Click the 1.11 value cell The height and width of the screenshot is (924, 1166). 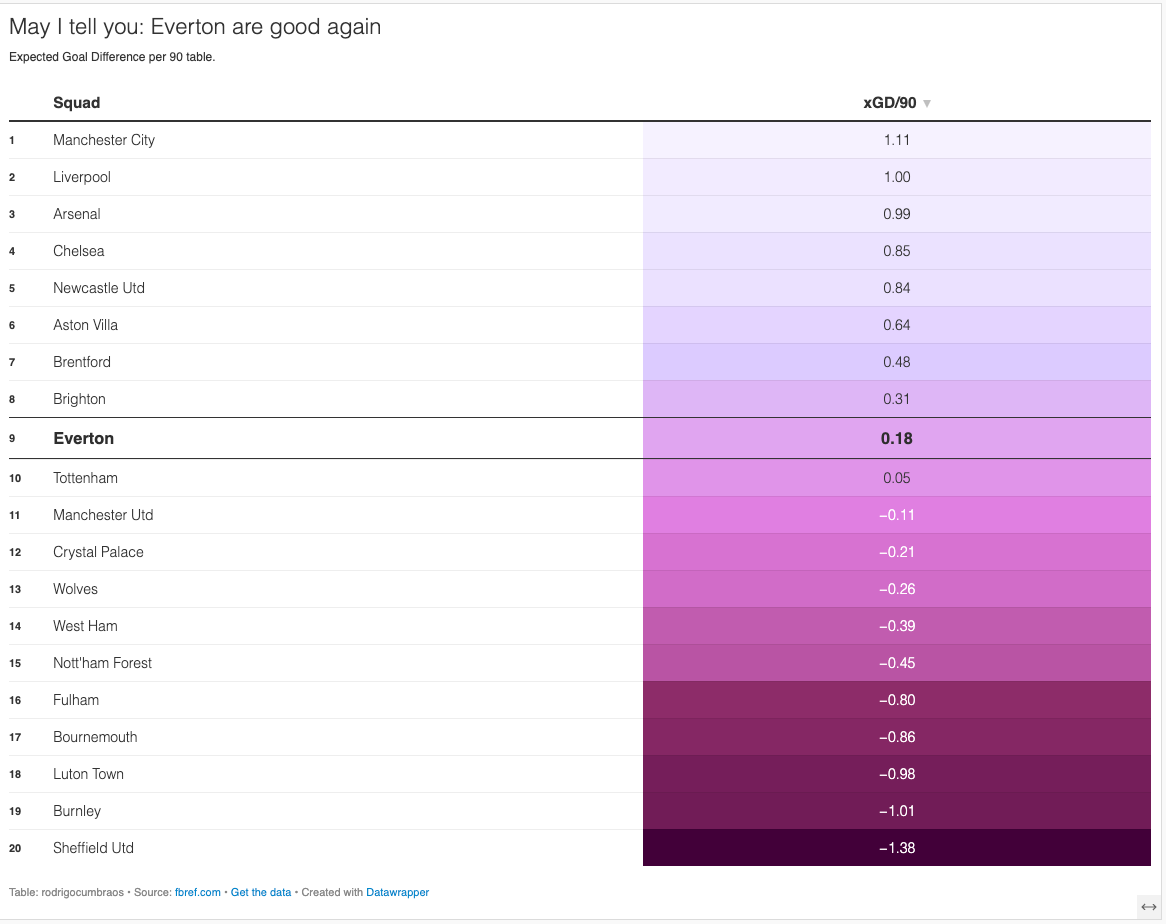[897, 140]
